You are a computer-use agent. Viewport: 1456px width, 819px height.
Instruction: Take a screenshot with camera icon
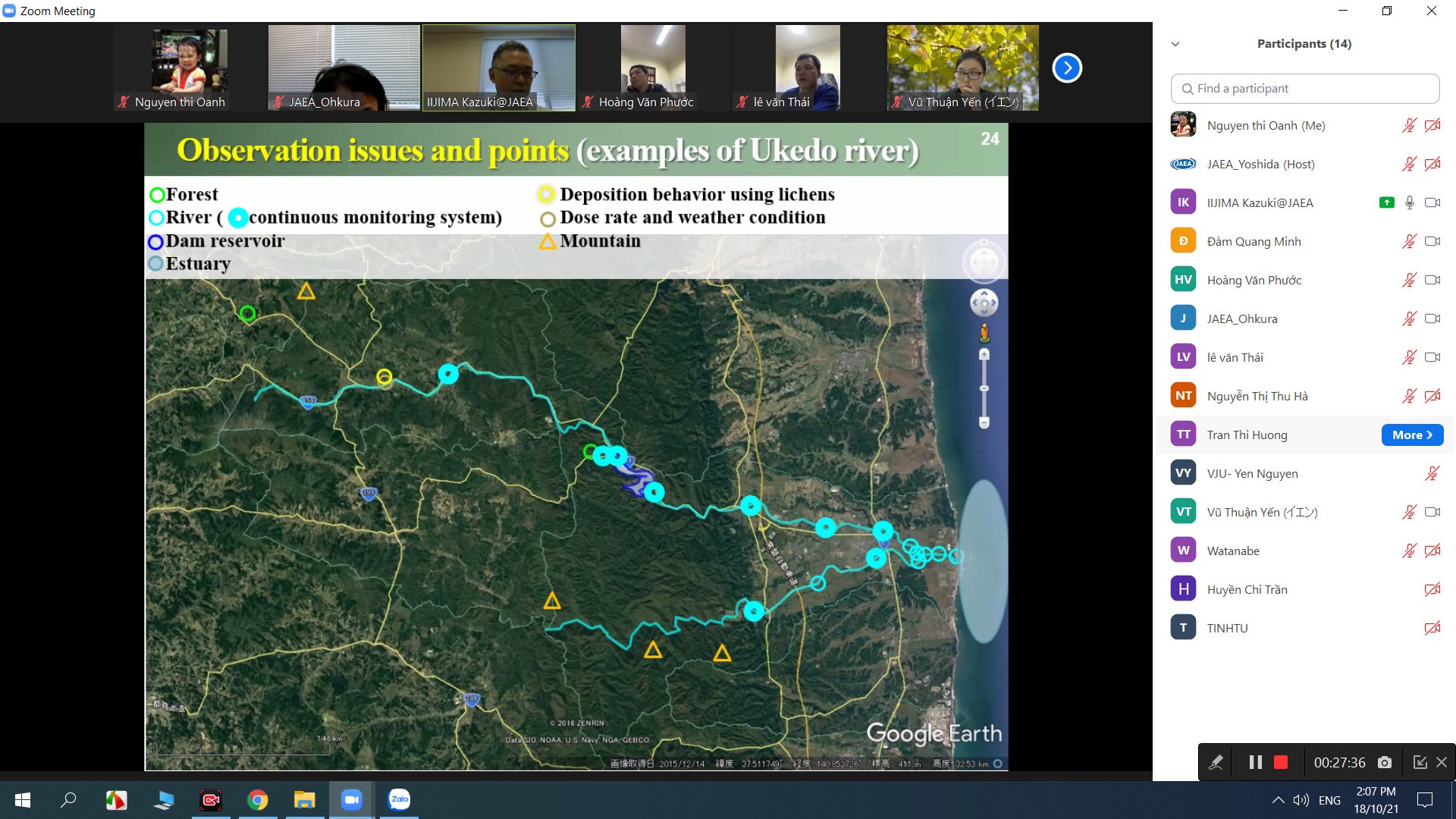(1385, 762)
